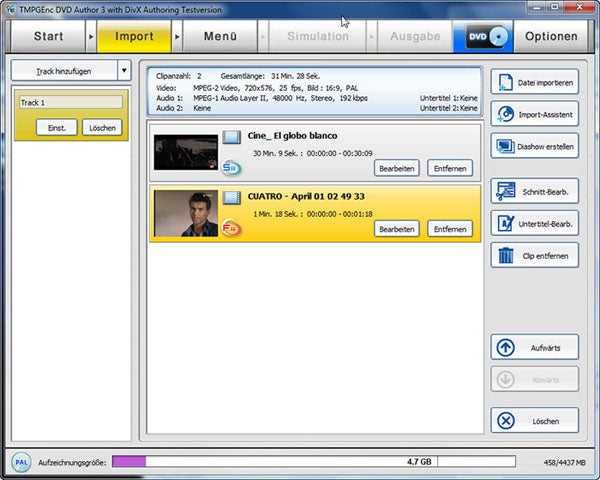The height and width of the screenshot is (480, 600).
Task: Click the Aufzeichnungsgröße capacity bar
Action: [313, 462]
